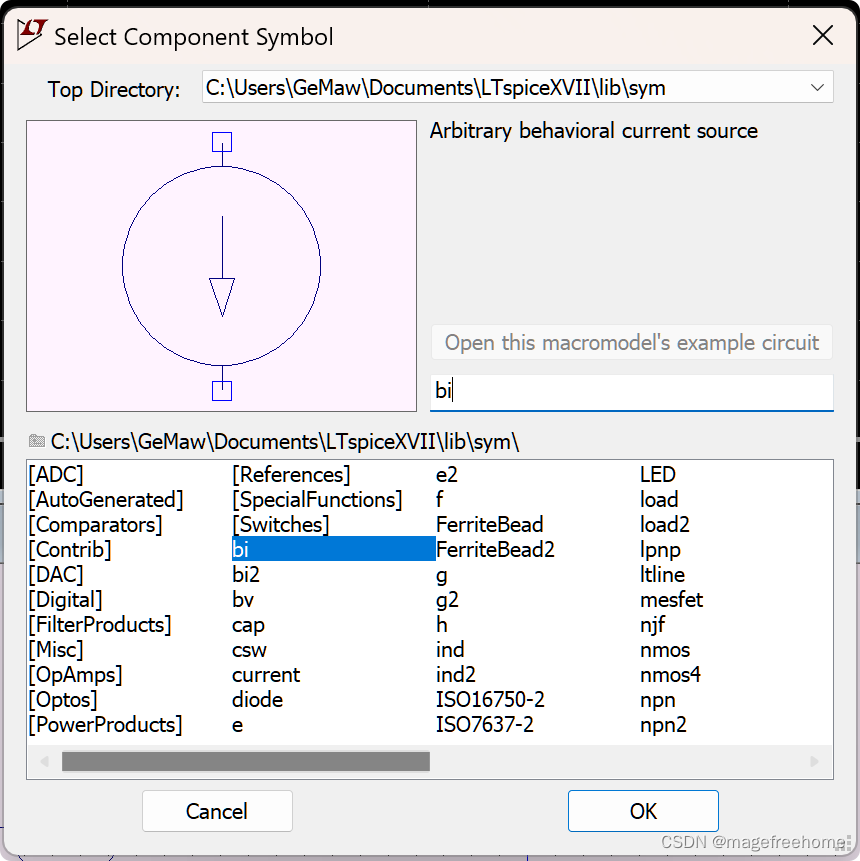This screenshot has width=860, height=861.
Task: Click the scrollbar right arrow
Action: click(814, 762)
